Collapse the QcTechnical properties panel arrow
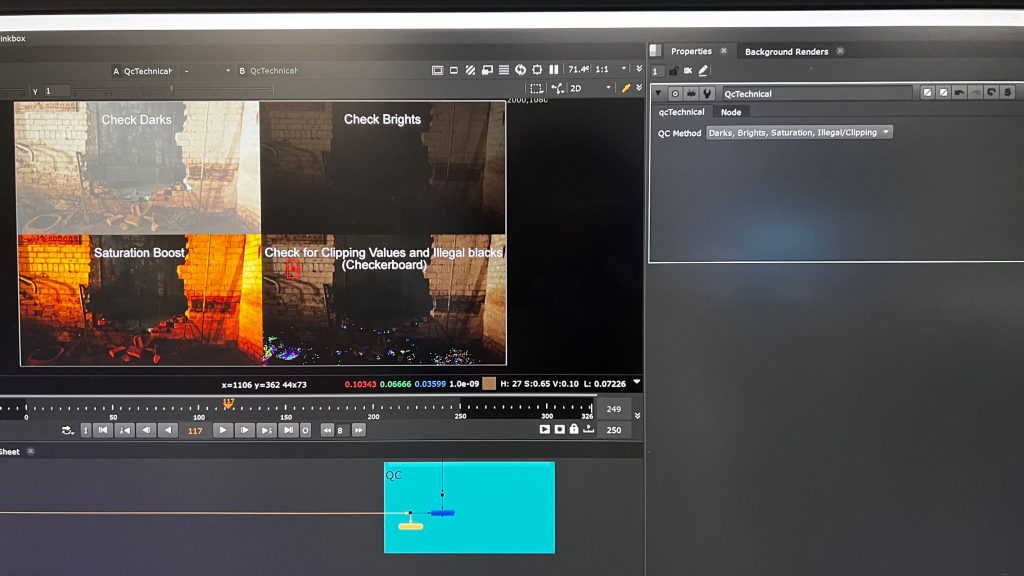The height and width of the screenshot is (576, 1024). point(659,93)
